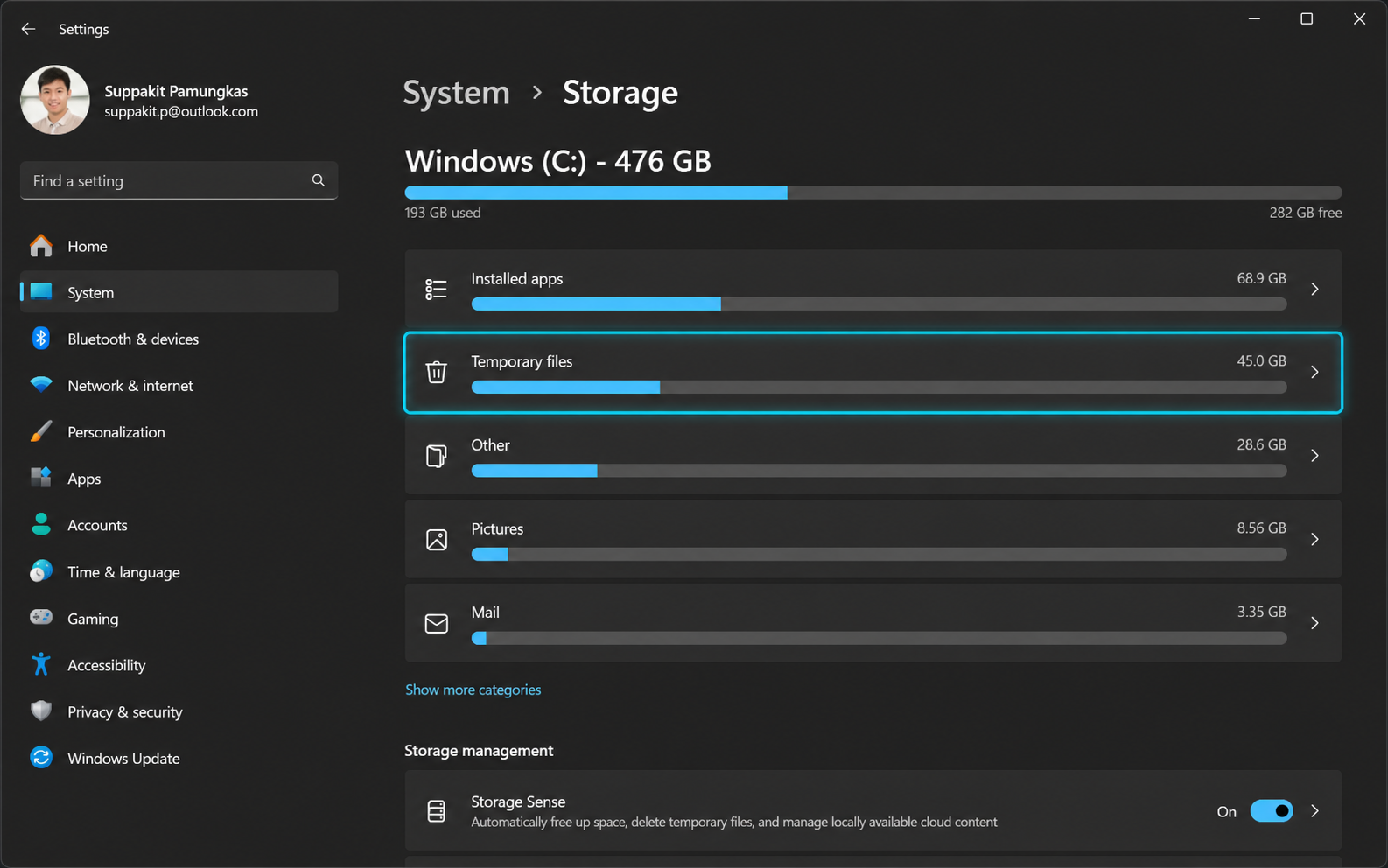
Task: Click the Personalization paintbrush icon
Action: coord(40,431)
